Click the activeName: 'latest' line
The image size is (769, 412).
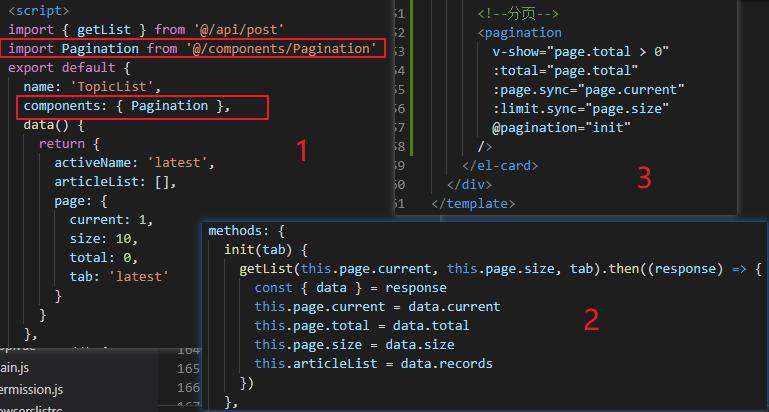tap(134, 163)
